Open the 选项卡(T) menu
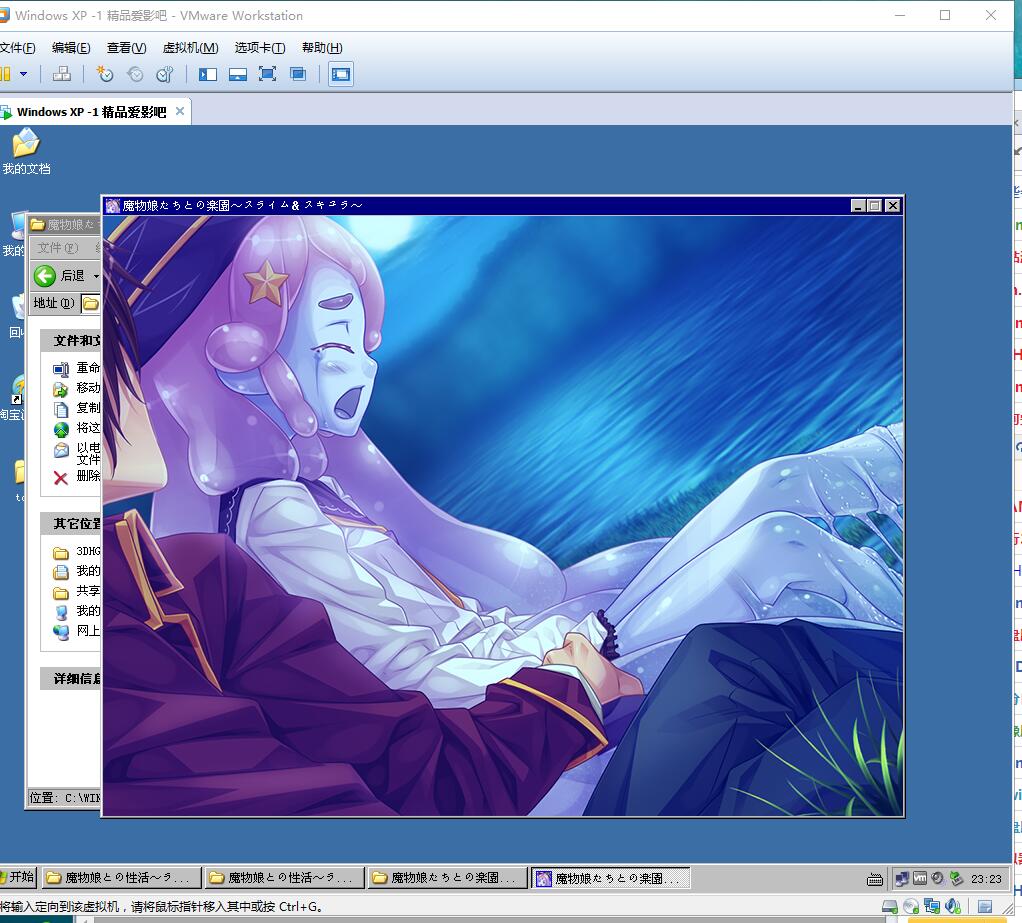The height and width of the screenshot is (923, 1022). coord(260,48)
